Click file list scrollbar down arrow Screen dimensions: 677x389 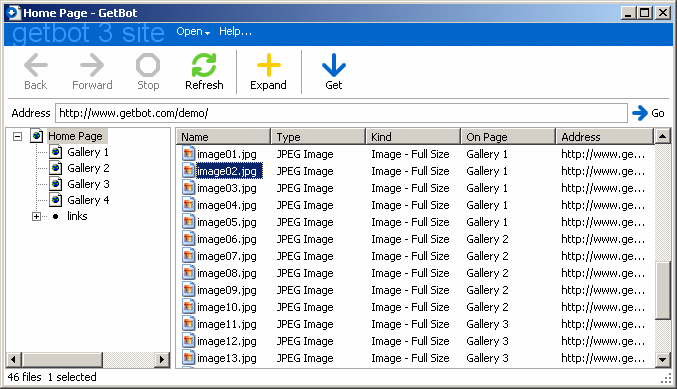pos(662,359)
